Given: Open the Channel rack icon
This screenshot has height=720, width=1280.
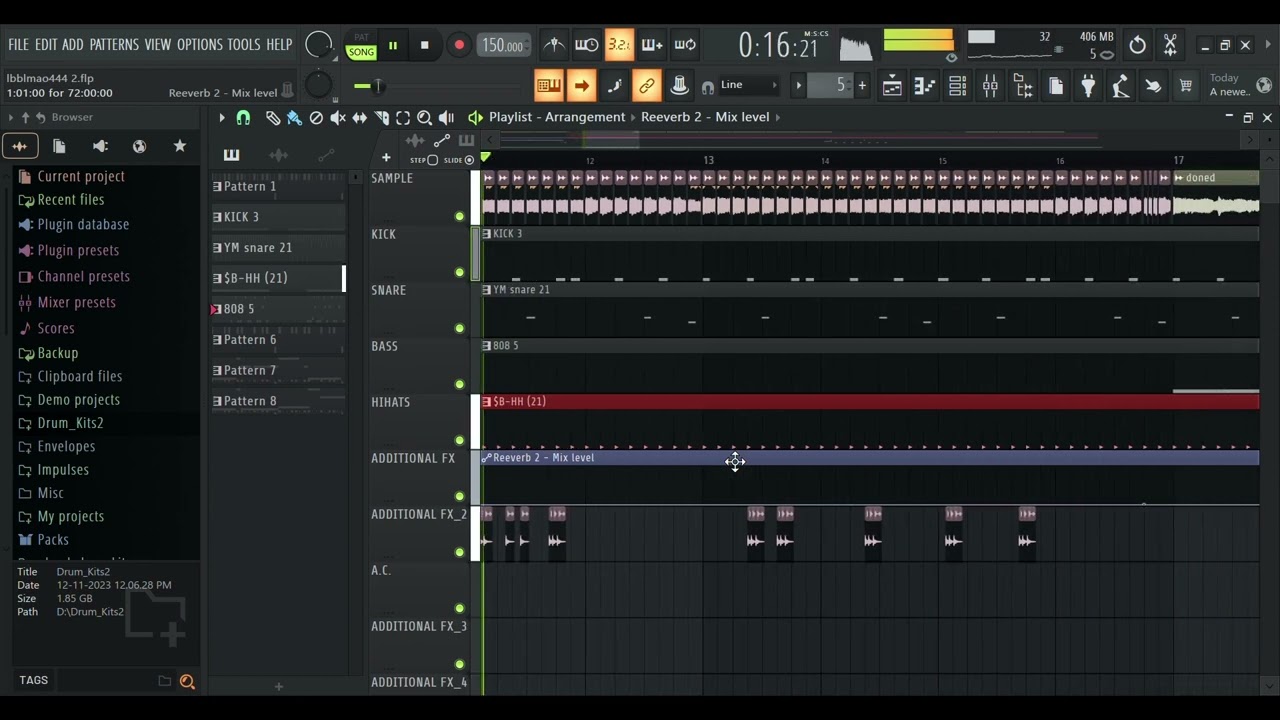Looking at the screenshot, I should [x=957, y=86].
